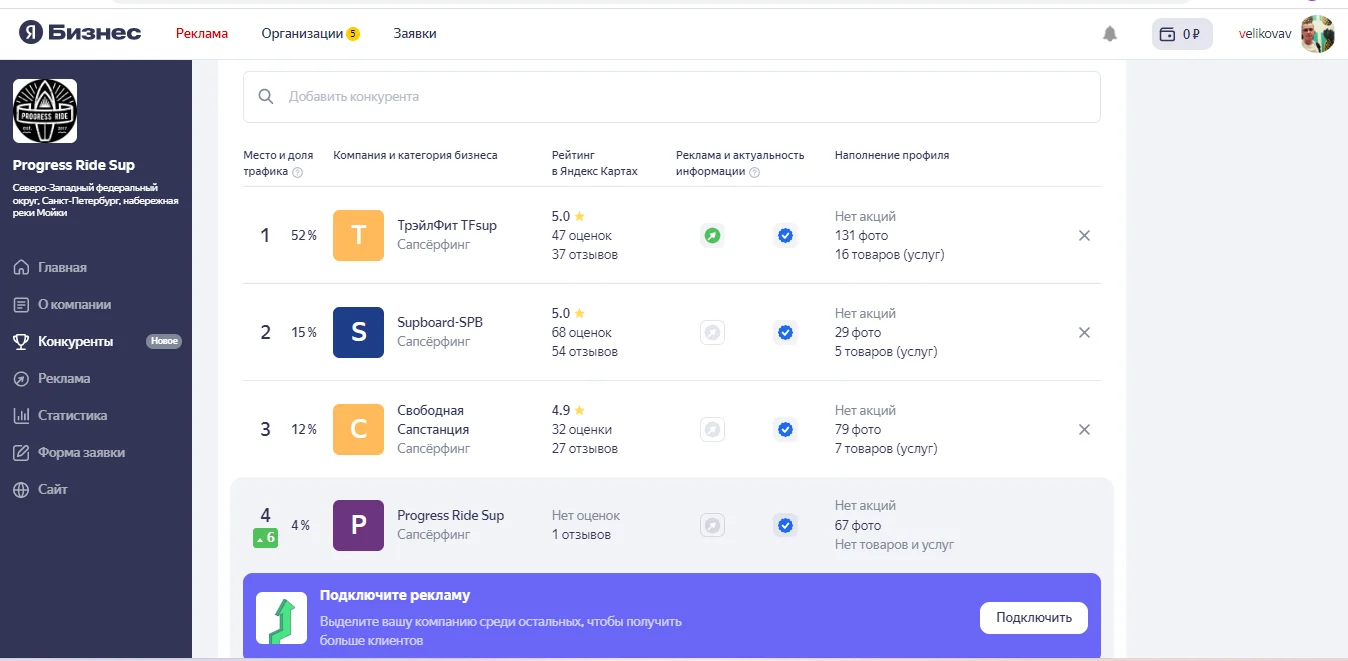Click the edit icon beside Форма заявки
The width and height of the screenshot is (1348, 661).
pos(21,452)
